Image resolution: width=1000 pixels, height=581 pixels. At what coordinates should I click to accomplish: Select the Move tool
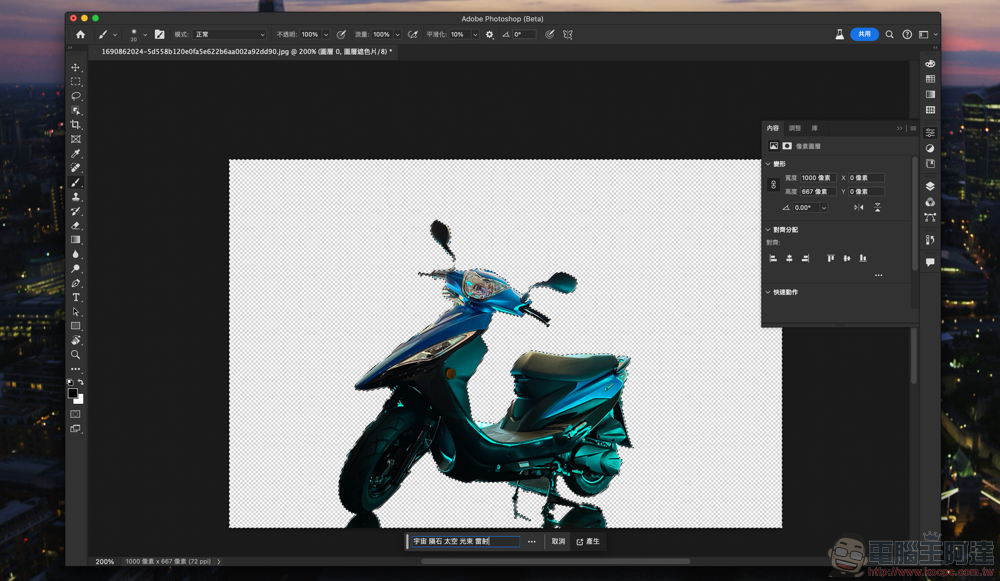point(75,68)
